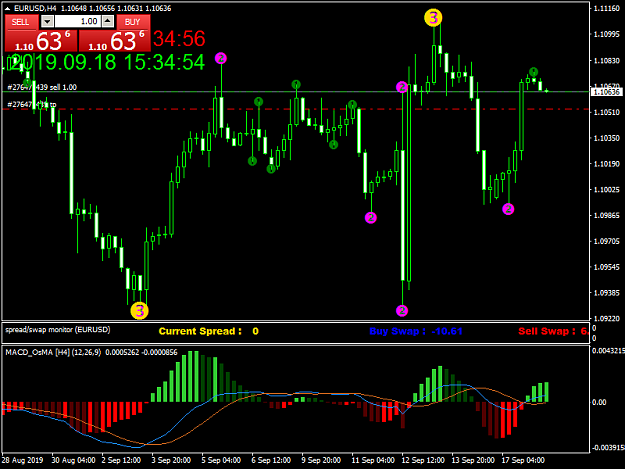
Task: Click magenta marker below 17 Sep swing low
Action: click(x=508, y=209)
